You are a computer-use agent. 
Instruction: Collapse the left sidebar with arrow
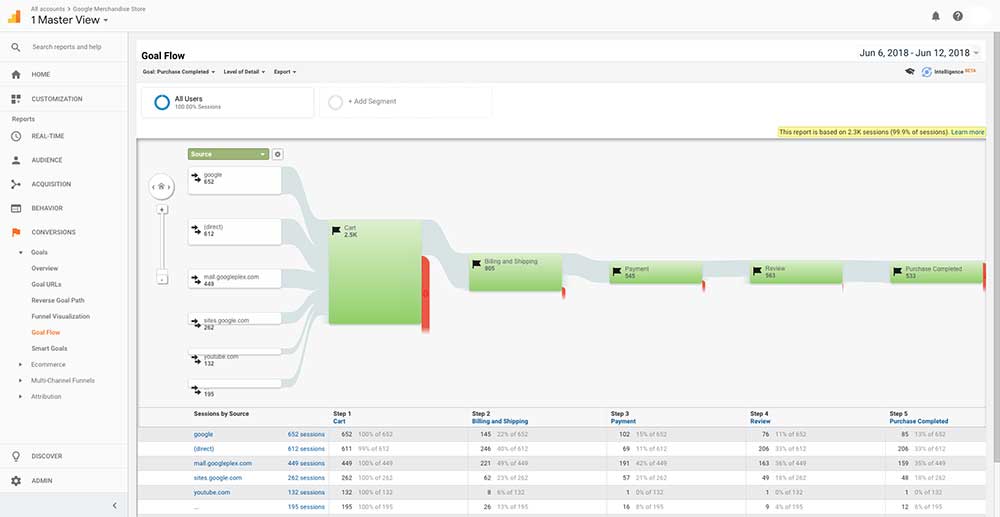click(x=114, y=506)
